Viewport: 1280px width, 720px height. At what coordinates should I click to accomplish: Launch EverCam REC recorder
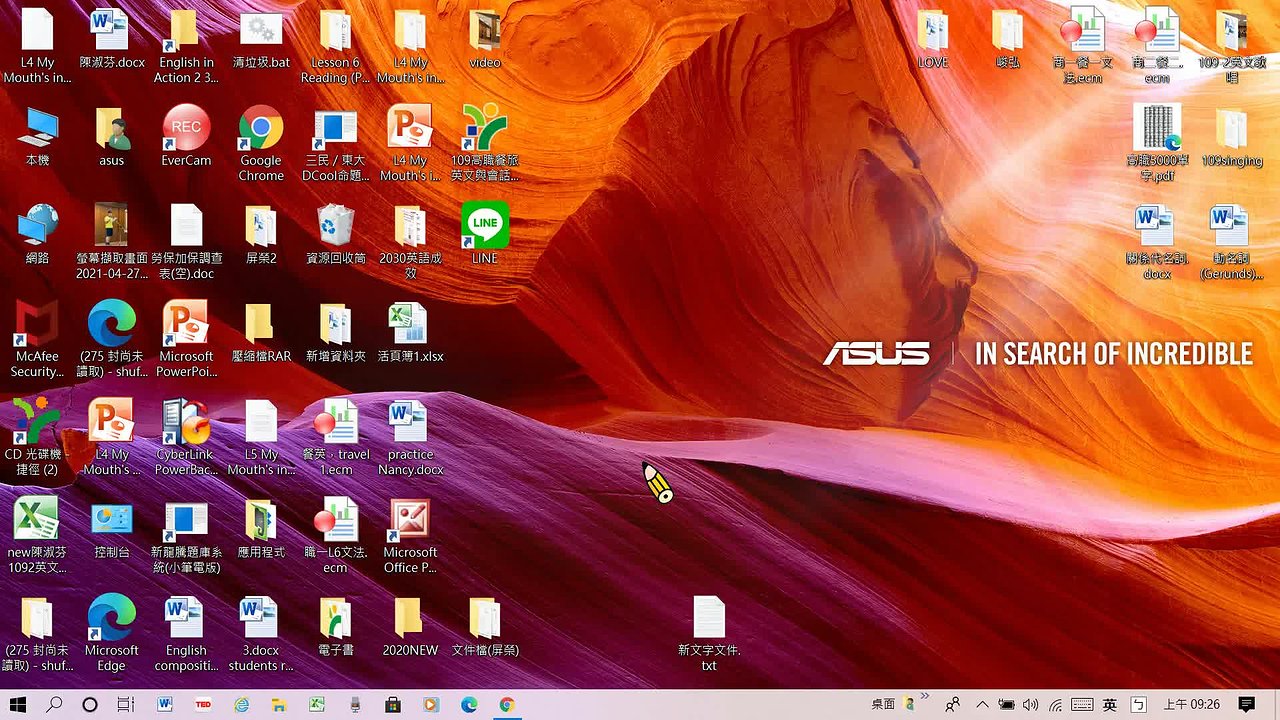pyautogui.click(x=186, y=138)
